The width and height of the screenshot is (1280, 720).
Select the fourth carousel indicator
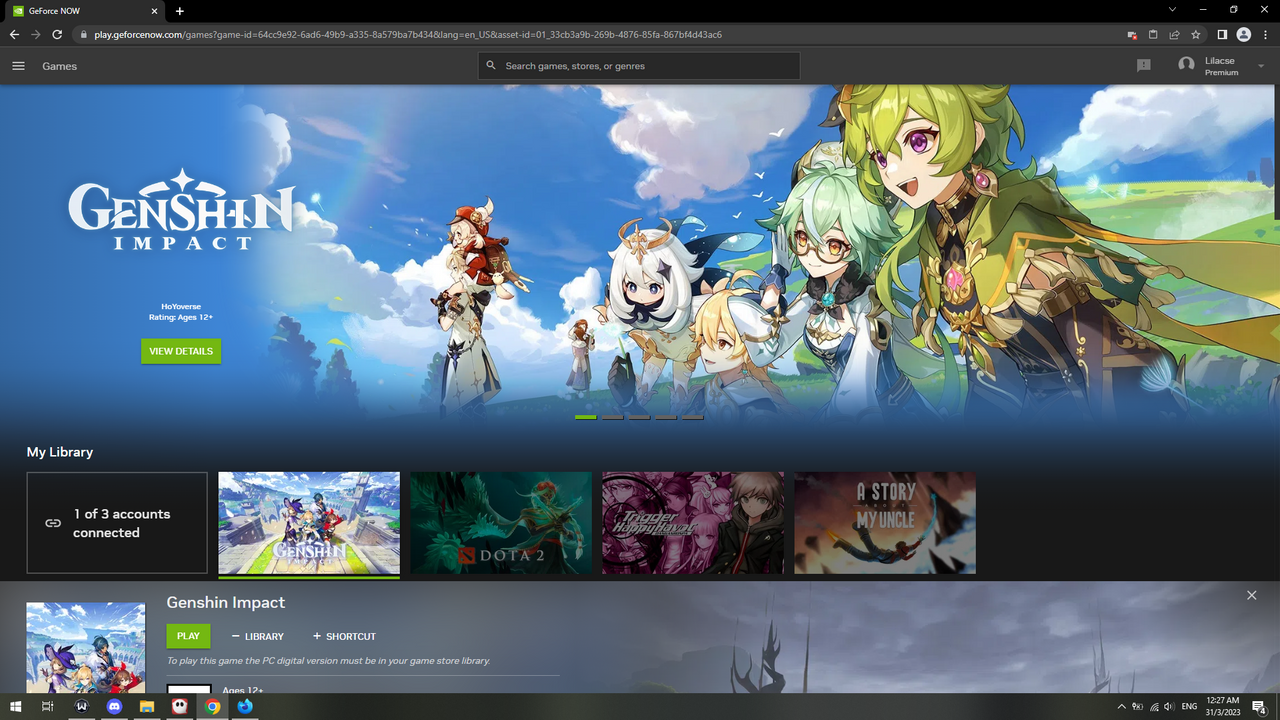pyautogui.click(x=666, y=417)
